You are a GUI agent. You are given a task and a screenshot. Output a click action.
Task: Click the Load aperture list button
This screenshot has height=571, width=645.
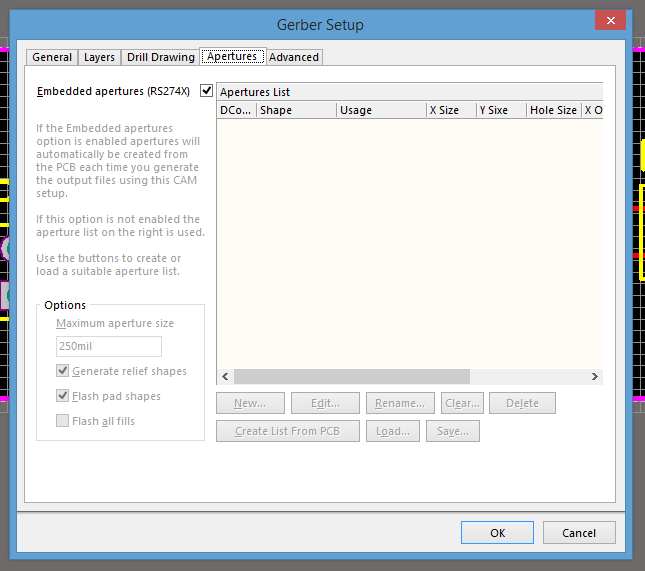(x=393, y=431)
